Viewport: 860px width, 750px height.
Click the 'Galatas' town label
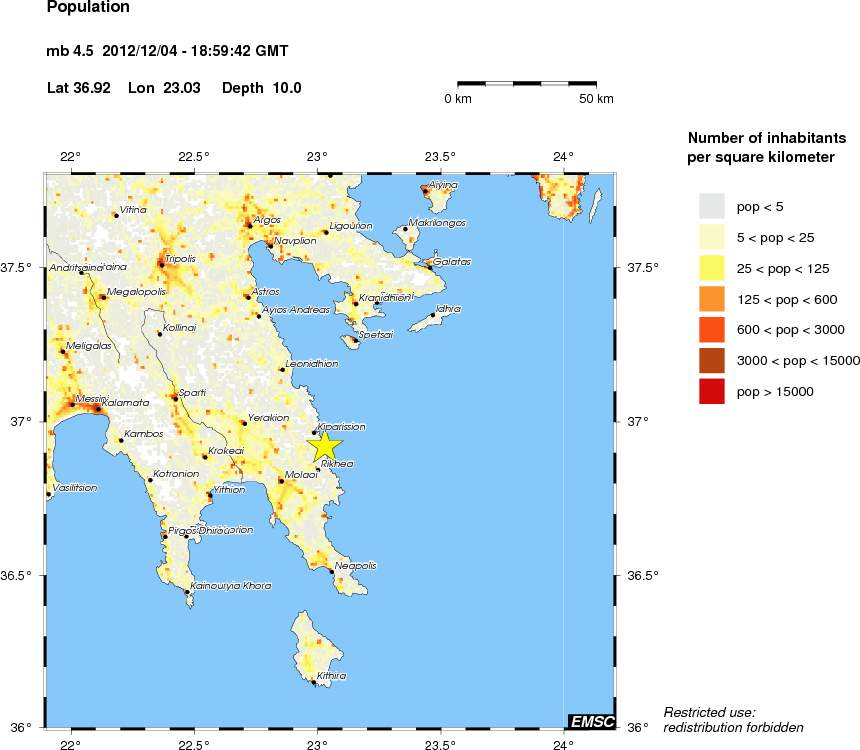[x=452, y=262]
